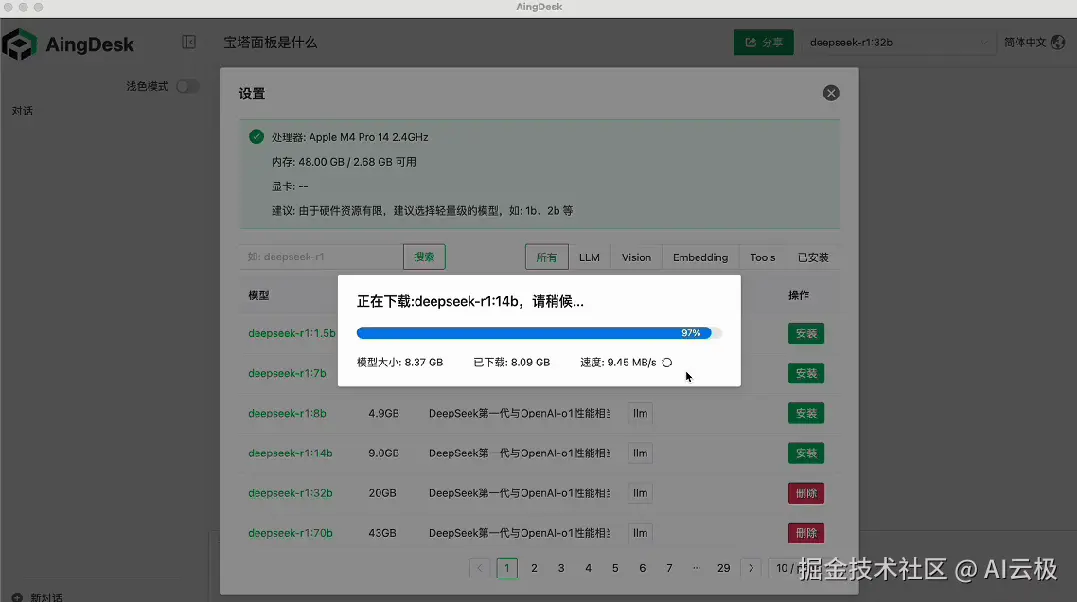Select the 已安装 filter tab
1077x602 pixels.
(x=813, y=257)
